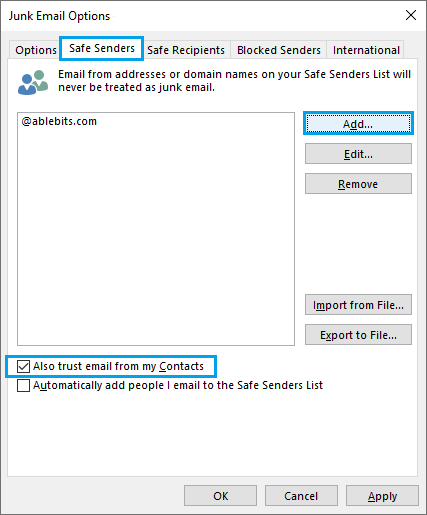The width and height of the screenshot is (427, 515).
Task: Click the contacts people icon
Action: tap(33, 82)
